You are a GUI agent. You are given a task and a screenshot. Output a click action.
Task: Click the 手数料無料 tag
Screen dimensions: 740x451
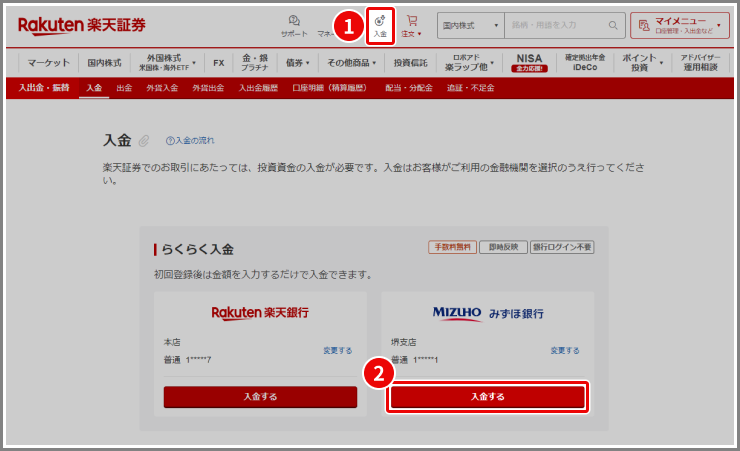pyautogui.click(x=453, y=247)
